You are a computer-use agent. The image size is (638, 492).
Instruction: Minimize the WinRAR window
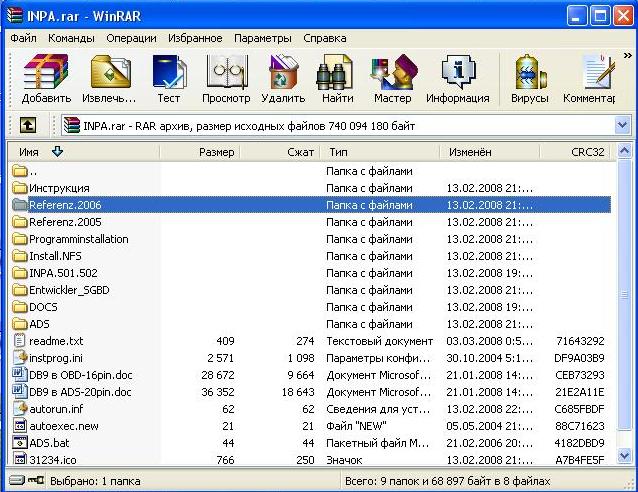(x=577, y=16)
